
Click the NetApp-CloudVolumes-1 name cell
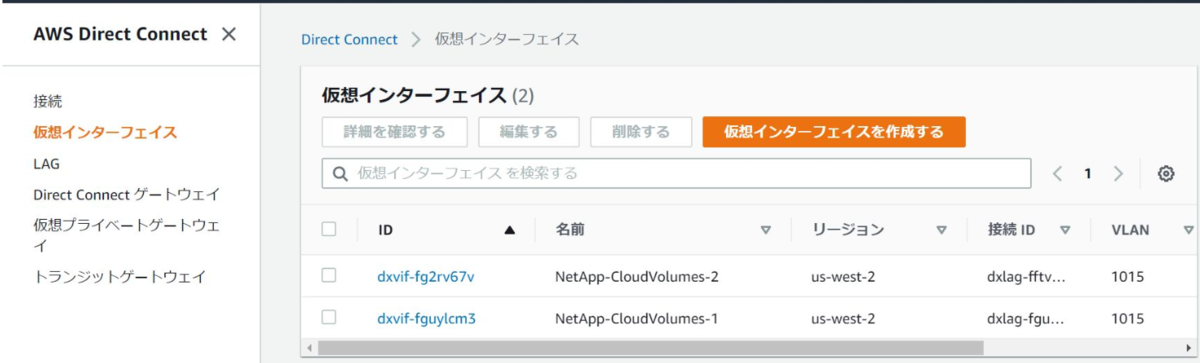[637, 319]
